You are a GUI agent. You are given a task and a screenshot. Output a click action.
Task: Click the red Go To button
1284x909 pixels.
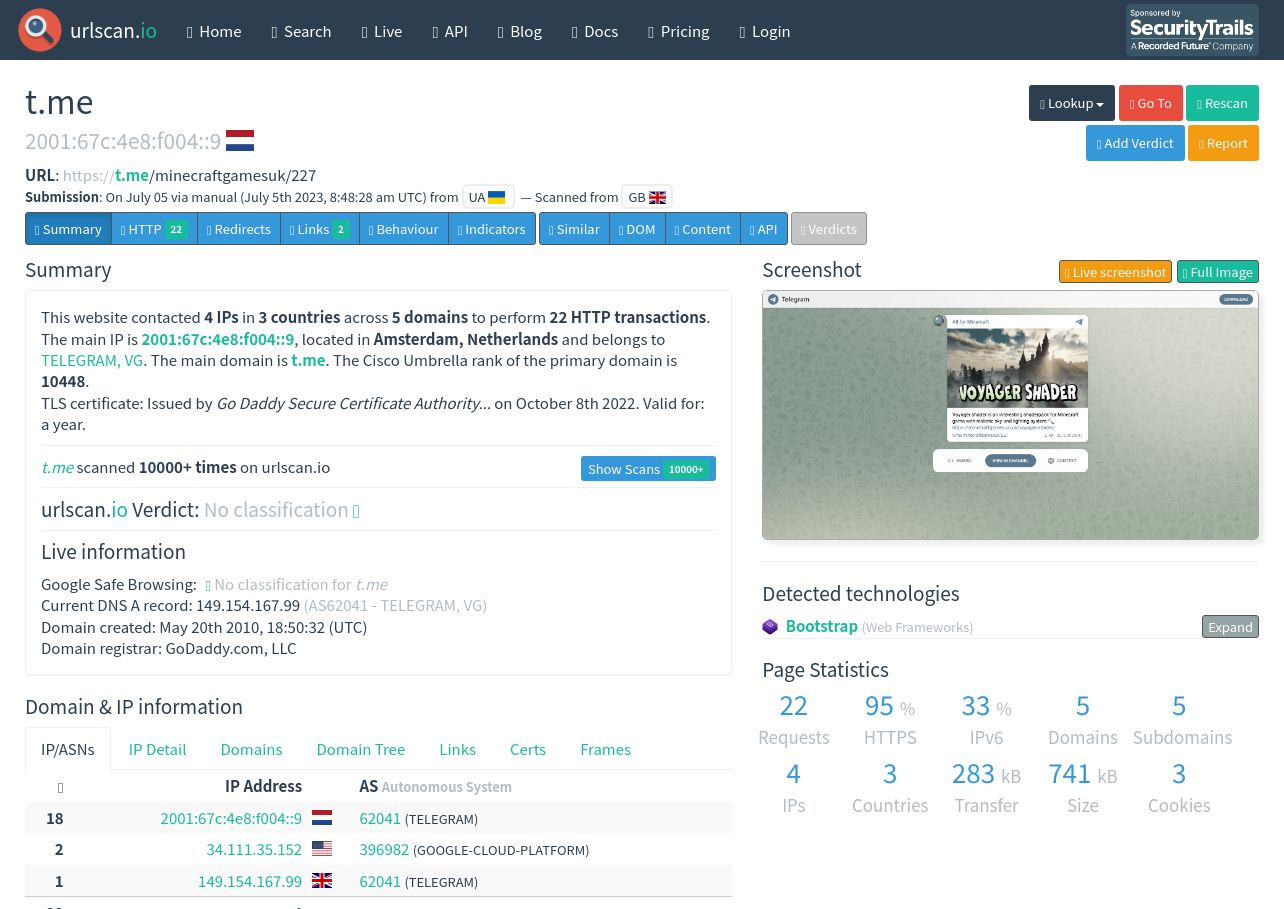coord(1151,103)
